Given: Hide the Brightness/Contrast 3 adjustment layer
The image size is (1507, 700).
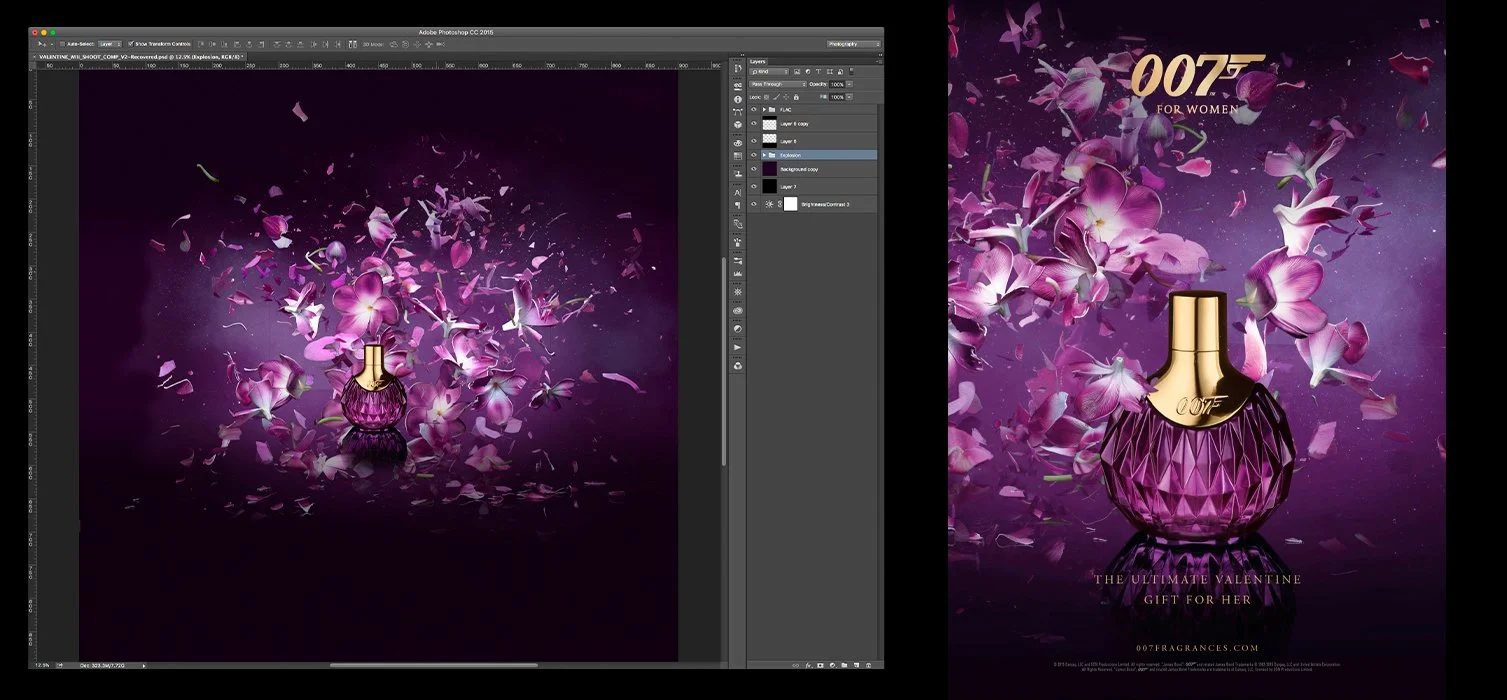Looking at the screenshot, I should pos(754,204).
